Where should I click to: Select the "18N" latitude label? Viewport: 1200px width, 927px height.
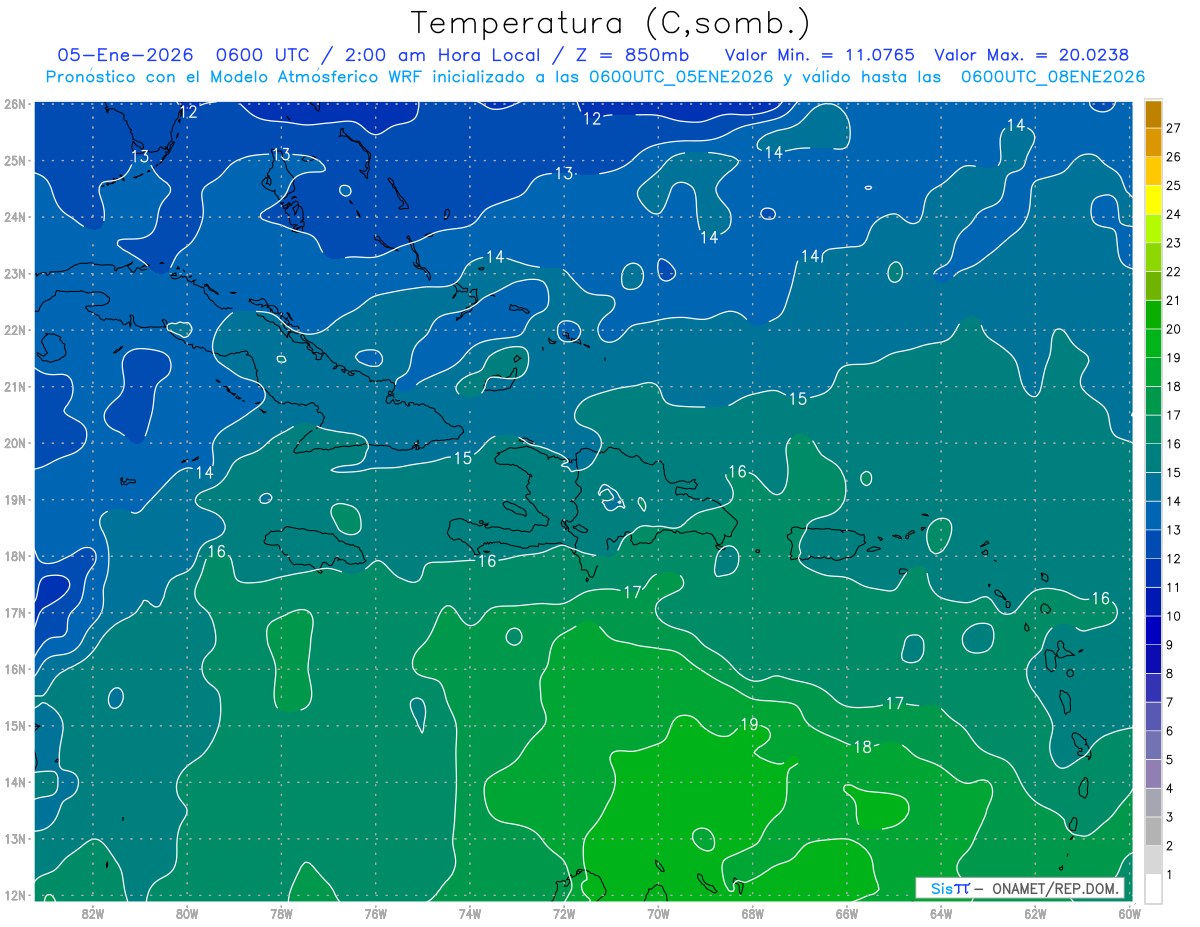(15, 555)
